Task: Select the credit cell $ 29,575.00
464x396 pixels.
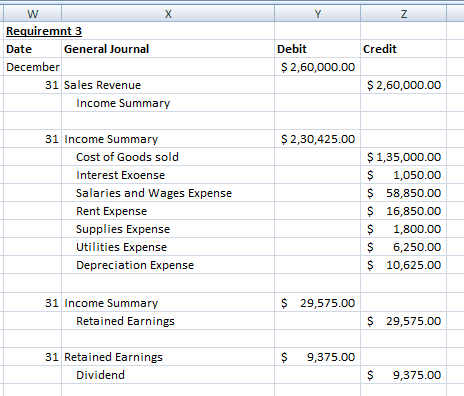Action: 404,321
